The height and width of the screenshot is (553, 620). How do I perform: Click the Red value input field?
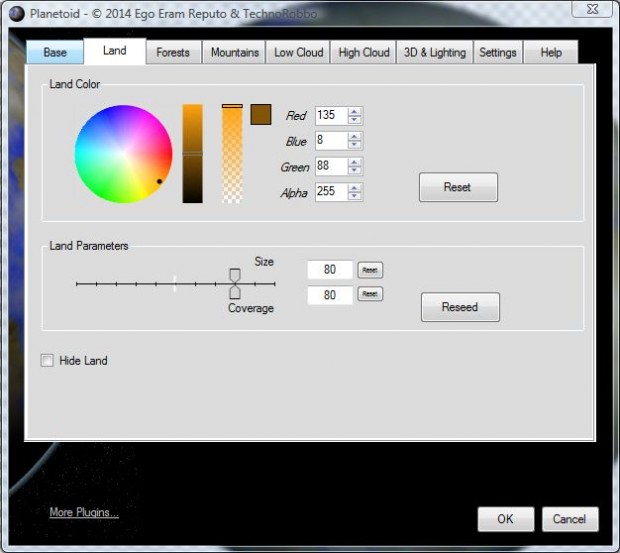click(330, 115)
